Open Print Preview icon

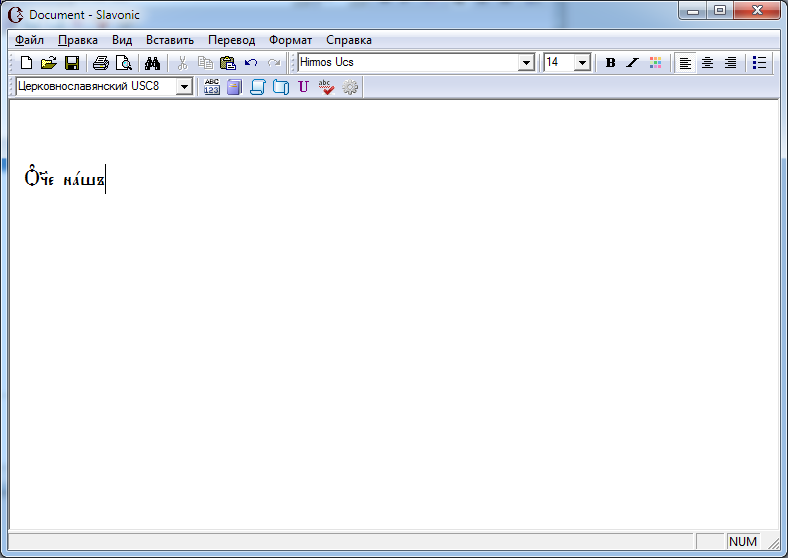pos(123,63)
